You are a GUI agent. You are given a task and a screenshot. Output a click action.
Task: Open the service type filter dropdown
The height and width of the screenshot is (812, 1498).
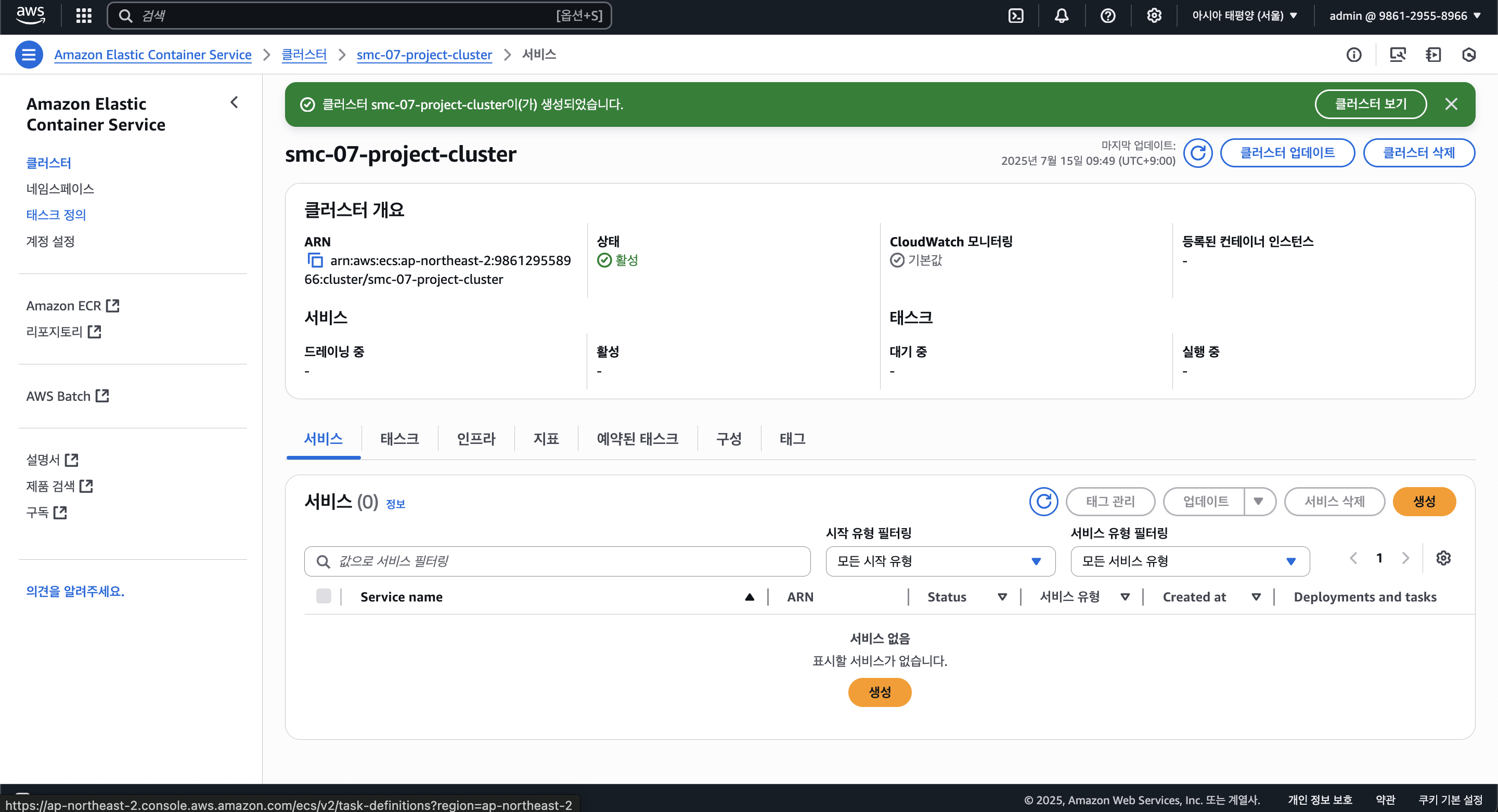coord(1189,561)
